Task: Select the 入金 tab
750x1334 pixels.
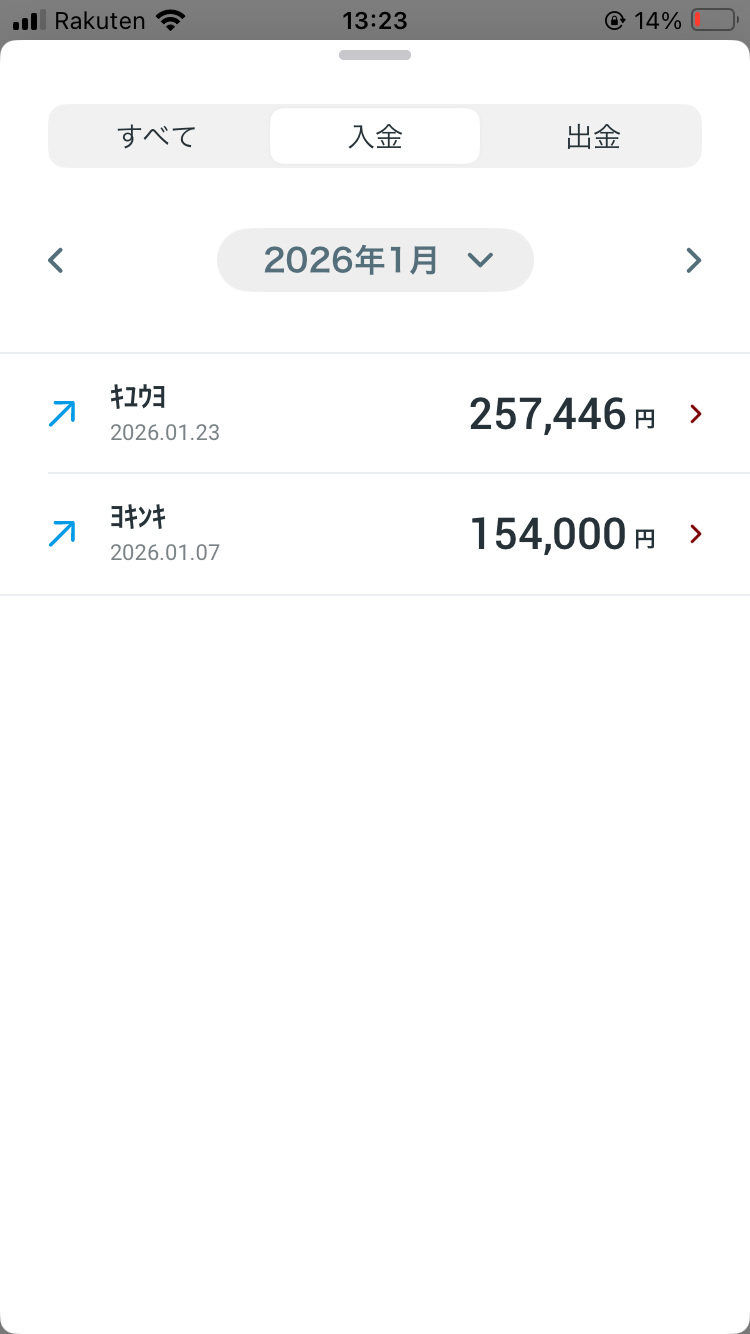Action: point(375,136)
